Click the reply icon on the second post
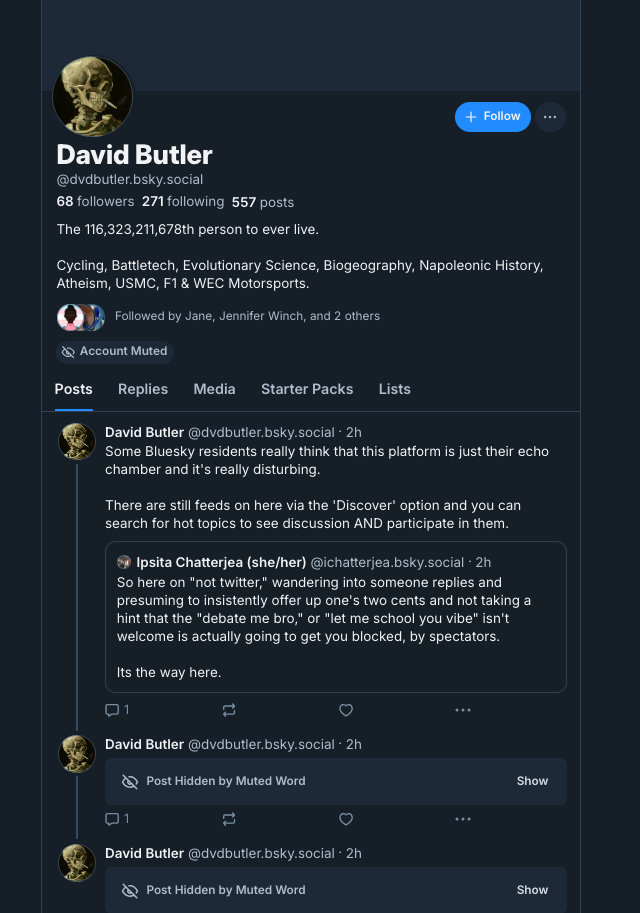The height and width of the screenshot is (913, 640). coord(112,819)
